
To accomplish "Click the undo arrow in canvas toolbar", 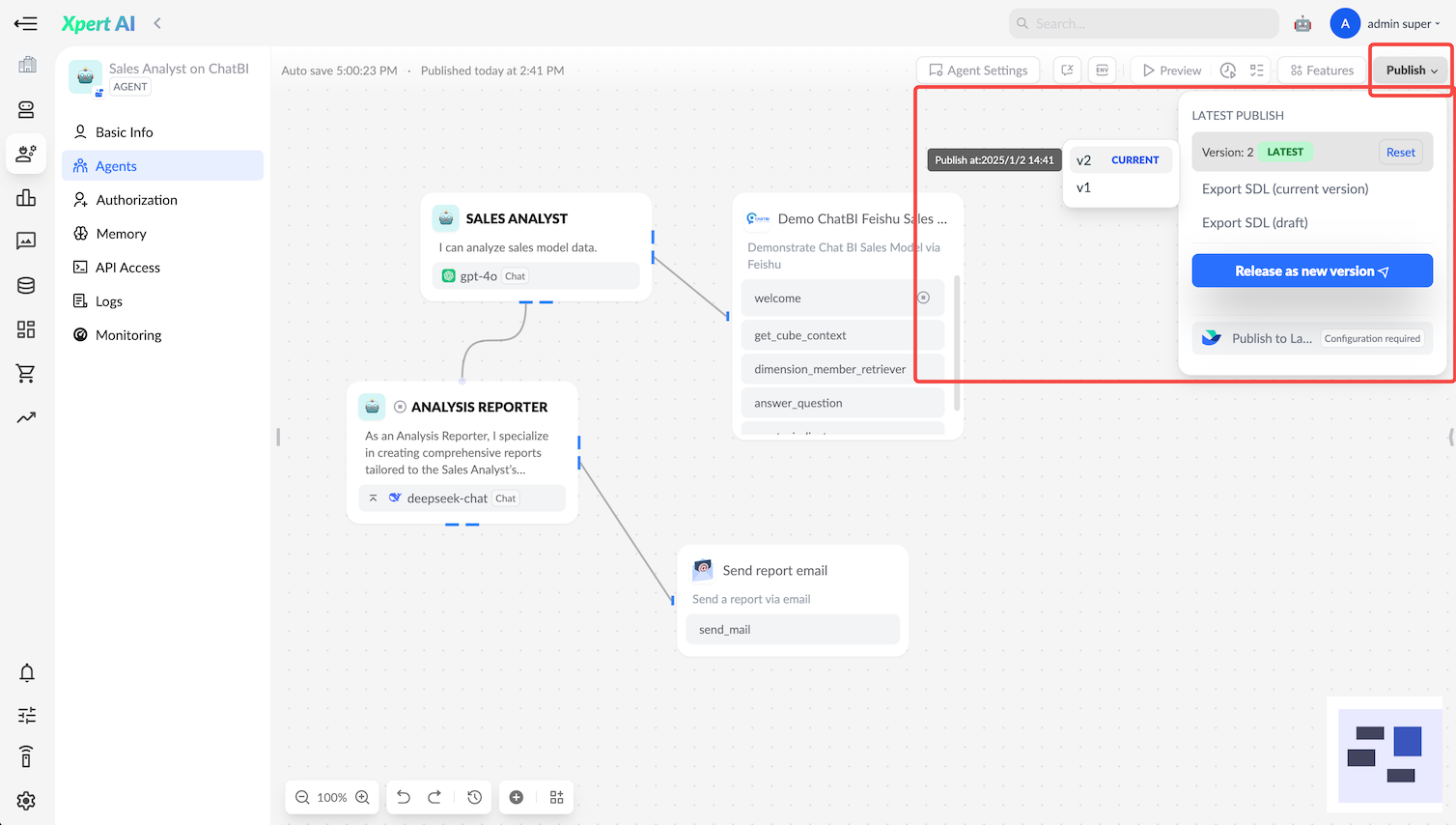I will pyautogui.click(x=403, y=797).
